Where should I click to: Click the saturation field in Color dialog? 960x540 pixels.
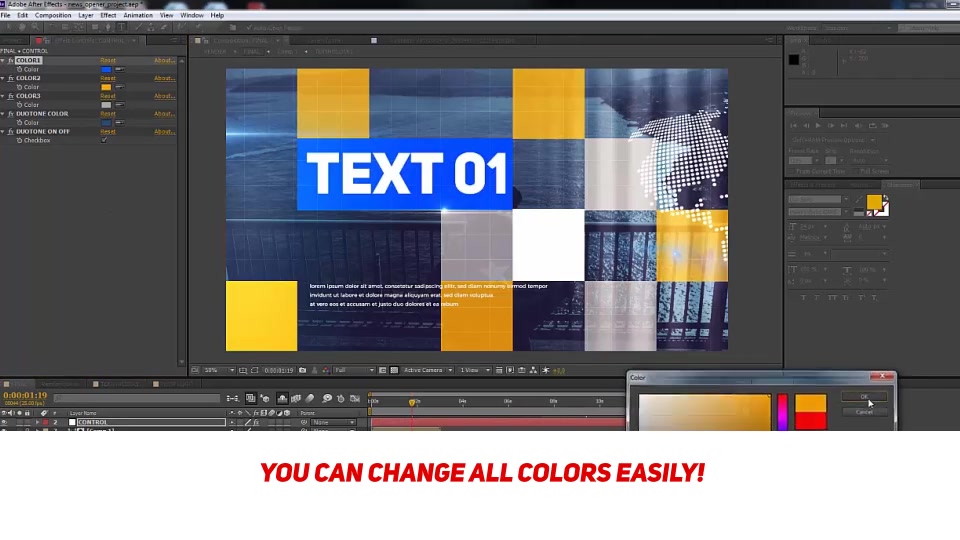[704, 412]
